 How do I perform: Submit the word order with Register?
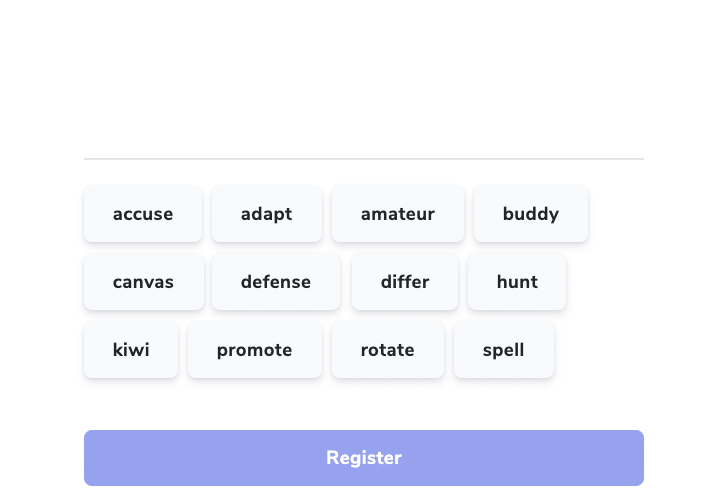[x=363, y=458]
